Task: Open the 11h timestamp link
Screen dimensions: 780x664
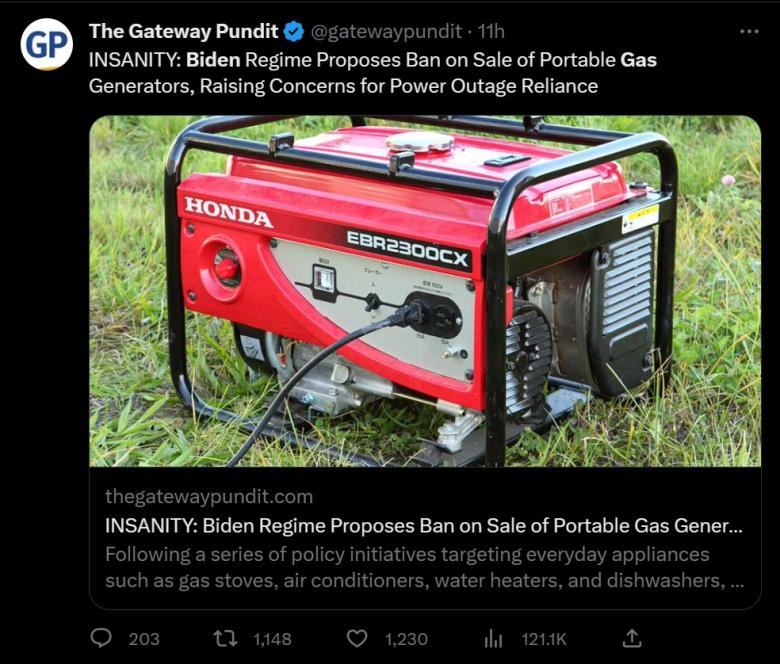Action: click(491, 32)
